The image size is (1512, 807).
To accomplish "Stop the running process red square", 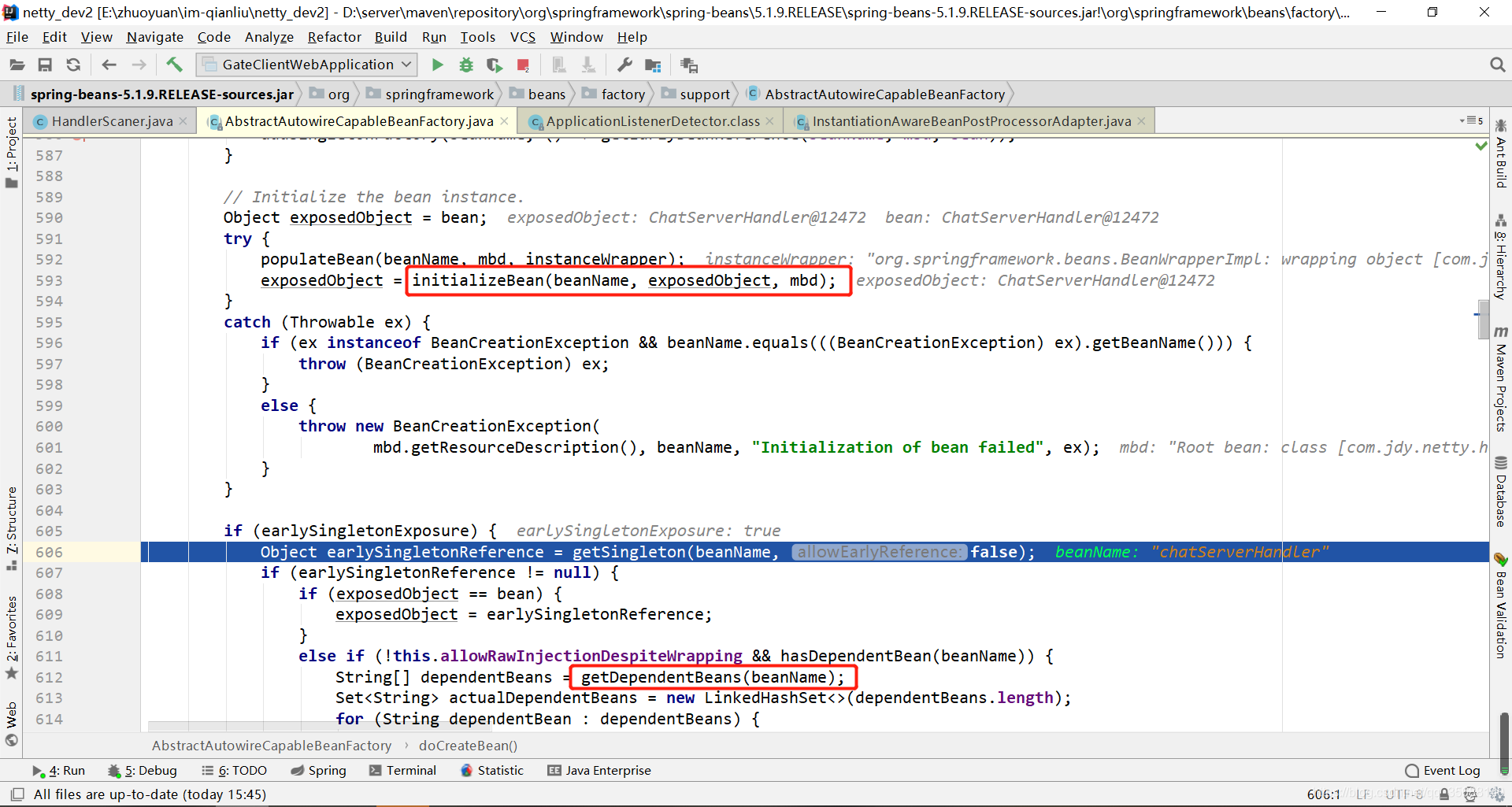I will [523, 65].
